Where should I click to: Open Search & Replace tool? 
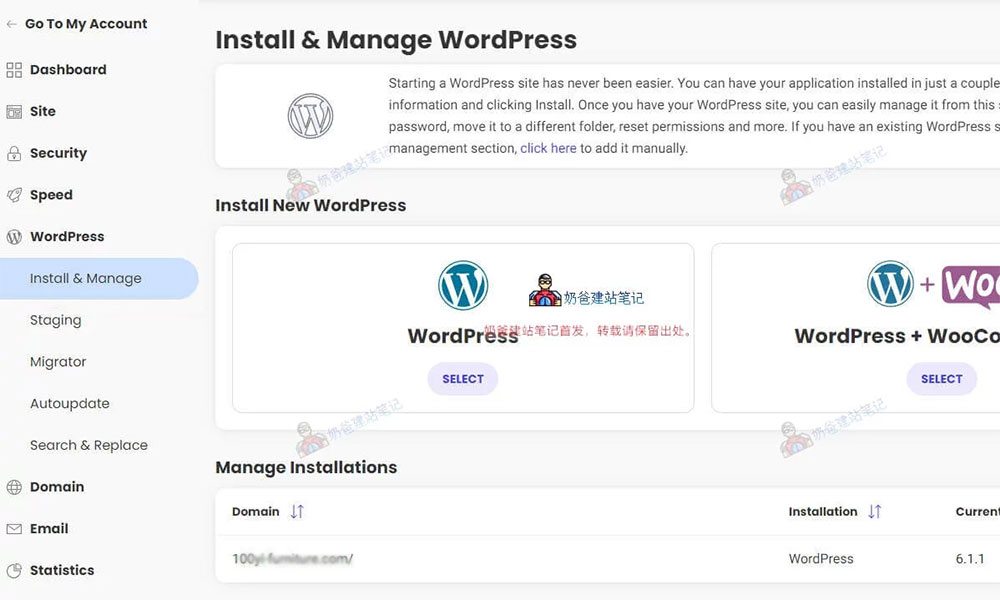(x=89, y=446)
